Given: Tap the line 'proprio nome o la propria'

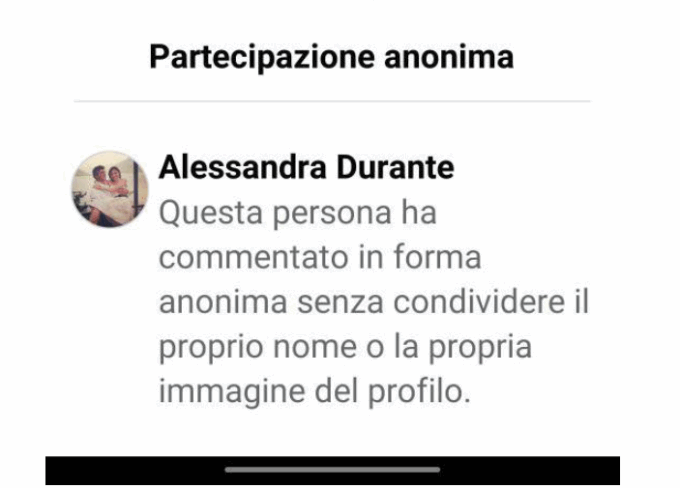Looking at the screenshot, I should pyautogui.click(x=345, y=348).
